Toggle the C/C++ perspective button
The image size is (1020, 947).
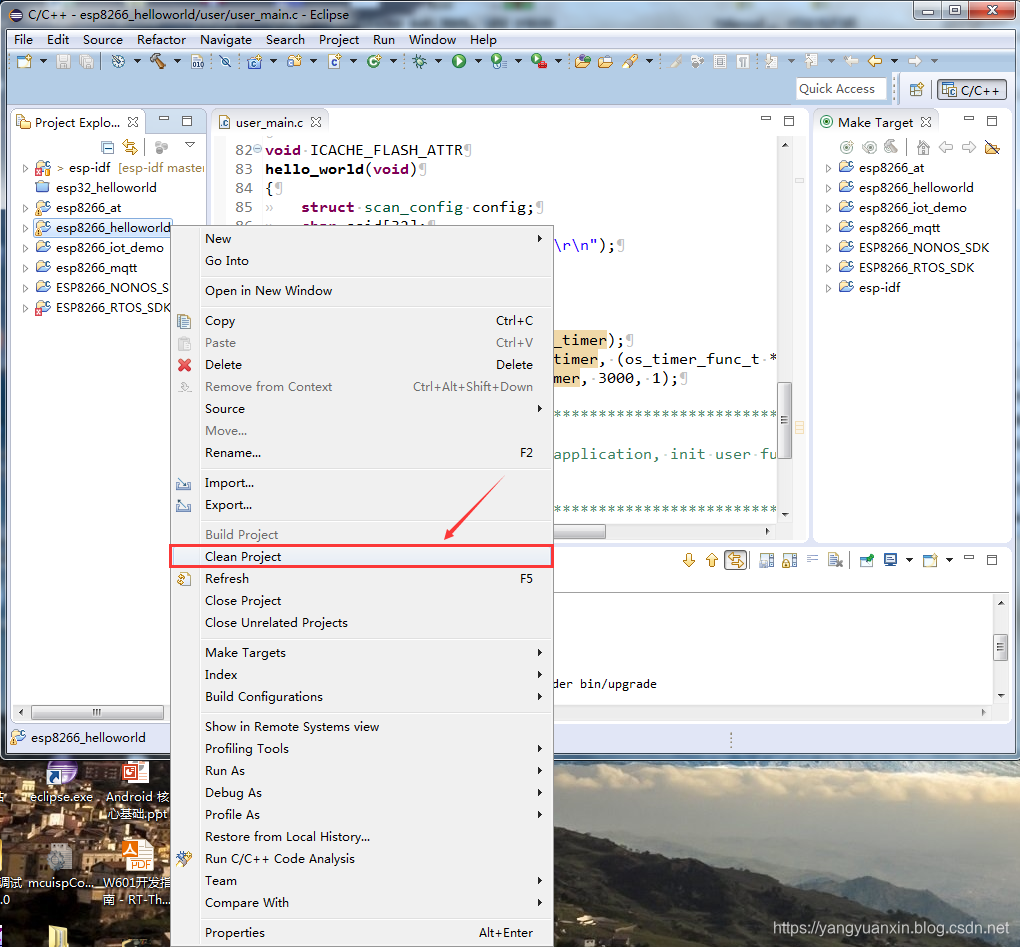tap(971, 90)
